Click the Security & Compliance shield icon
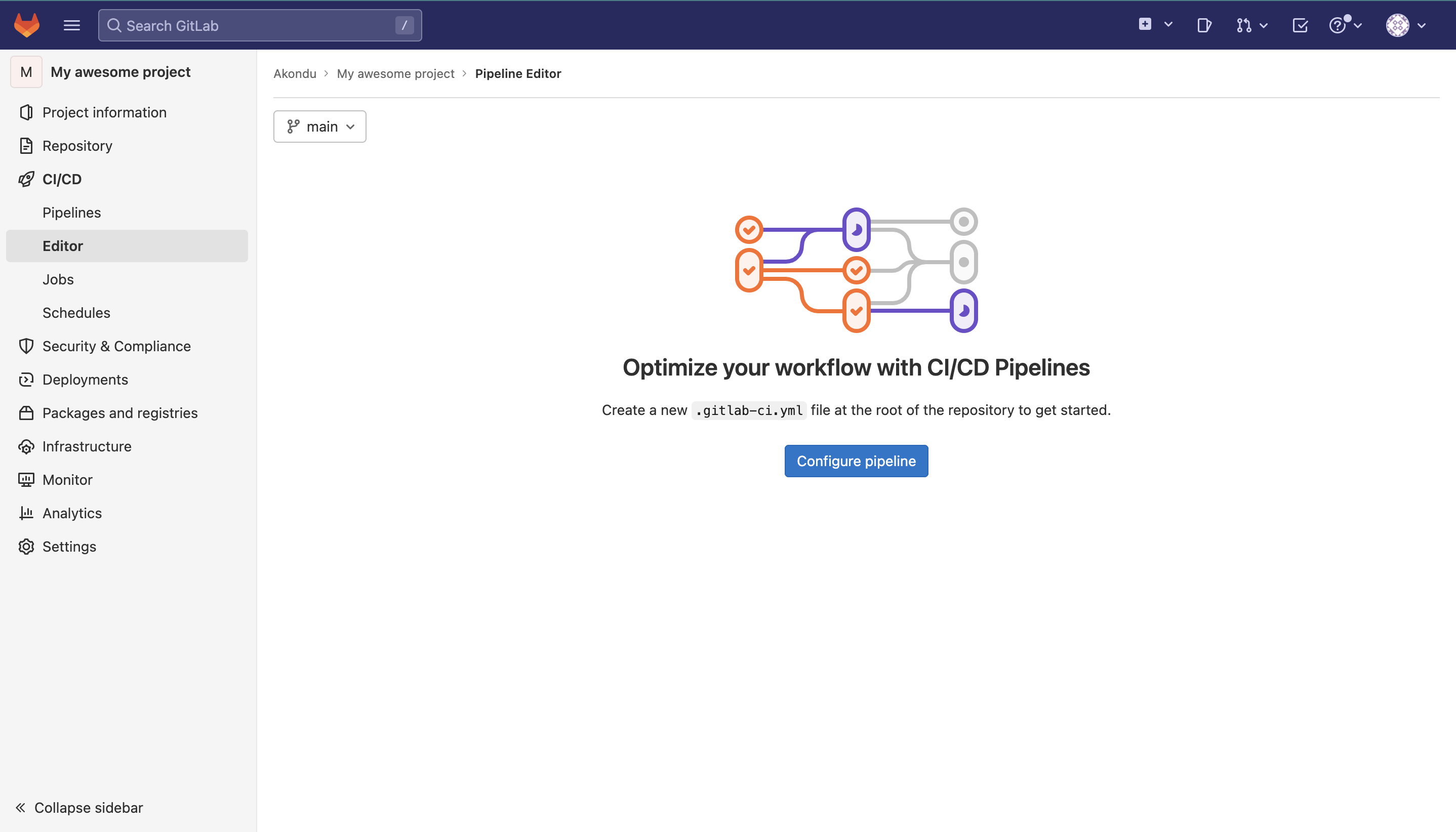This screenshot has width=1456, height=832. pyautogui.click(x=26, y=346)
